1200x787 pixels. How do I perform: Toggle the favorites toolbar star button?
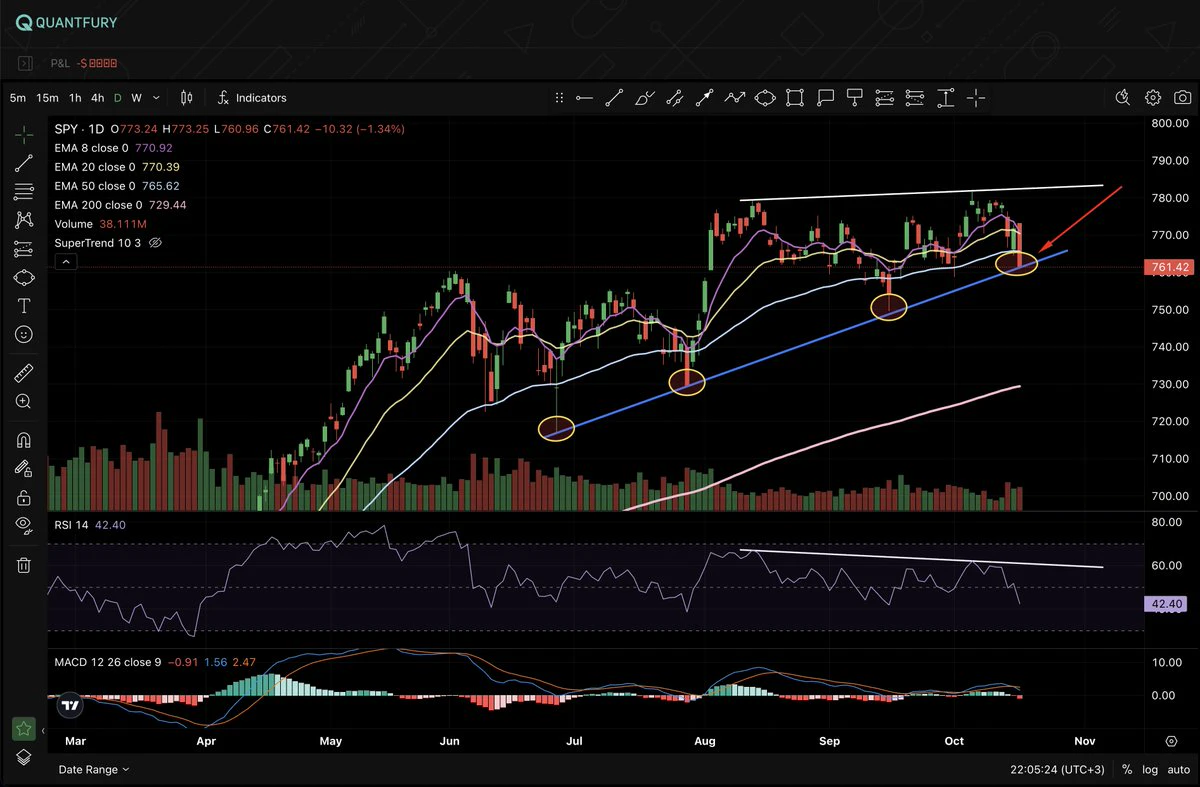pos(24,728)
